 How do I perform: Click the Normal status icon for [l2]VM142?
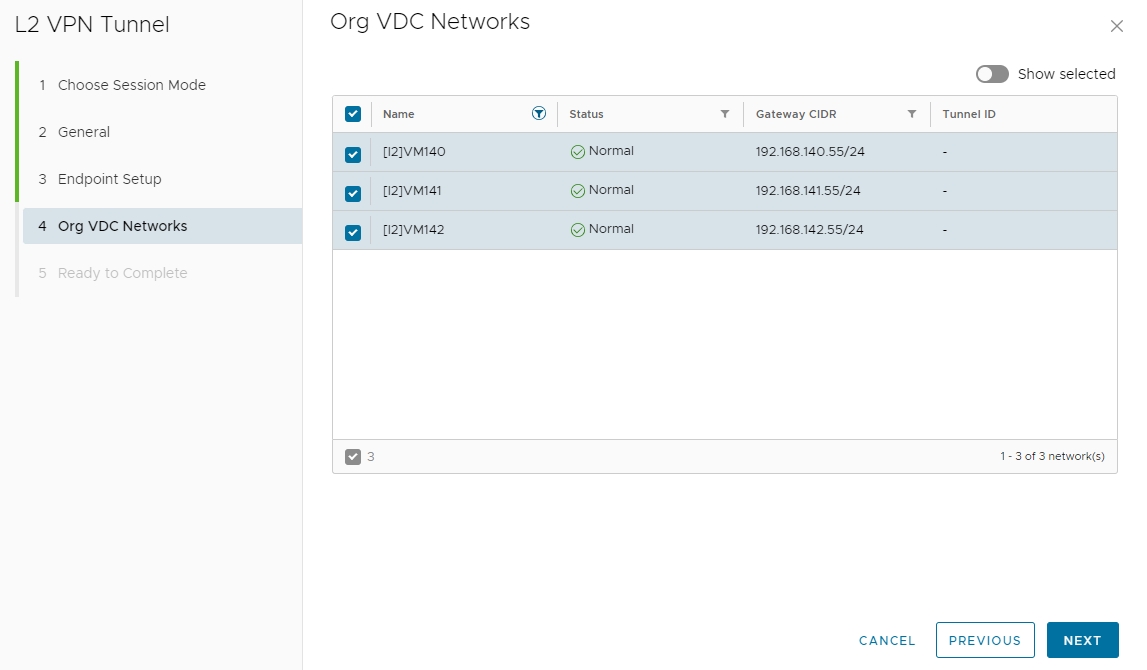(577, 230)
